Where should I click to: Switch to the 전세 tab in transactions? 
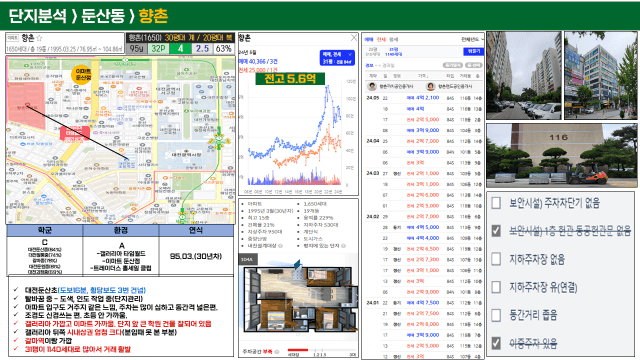pyautogui.click(x=381, y=40)
